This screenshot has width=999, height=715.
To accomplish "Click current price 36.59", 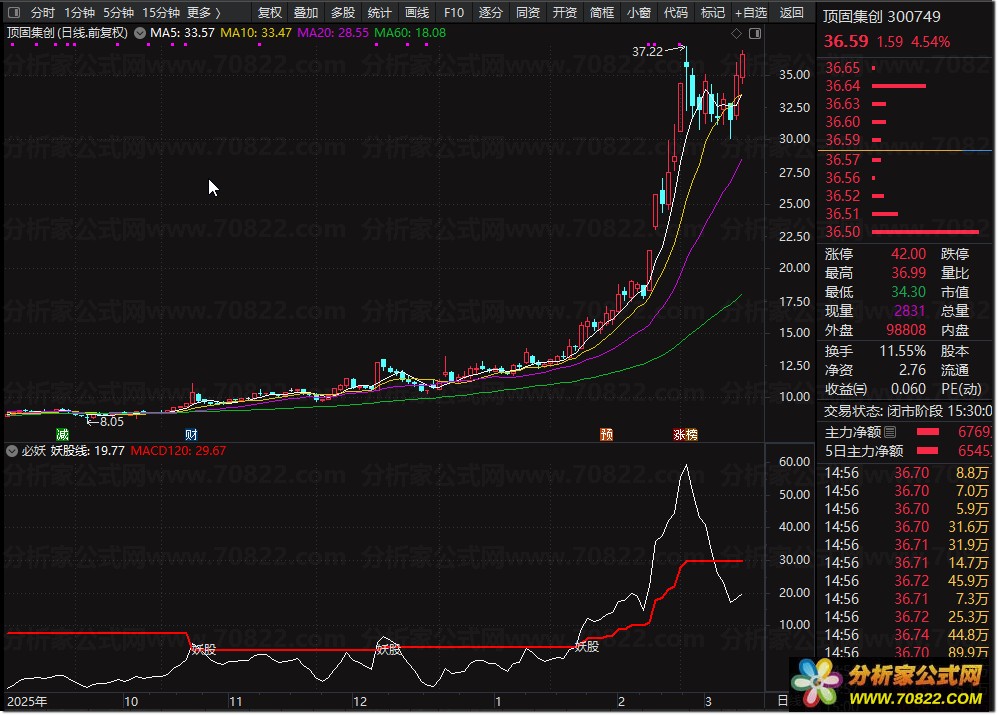I will (845, 41).
